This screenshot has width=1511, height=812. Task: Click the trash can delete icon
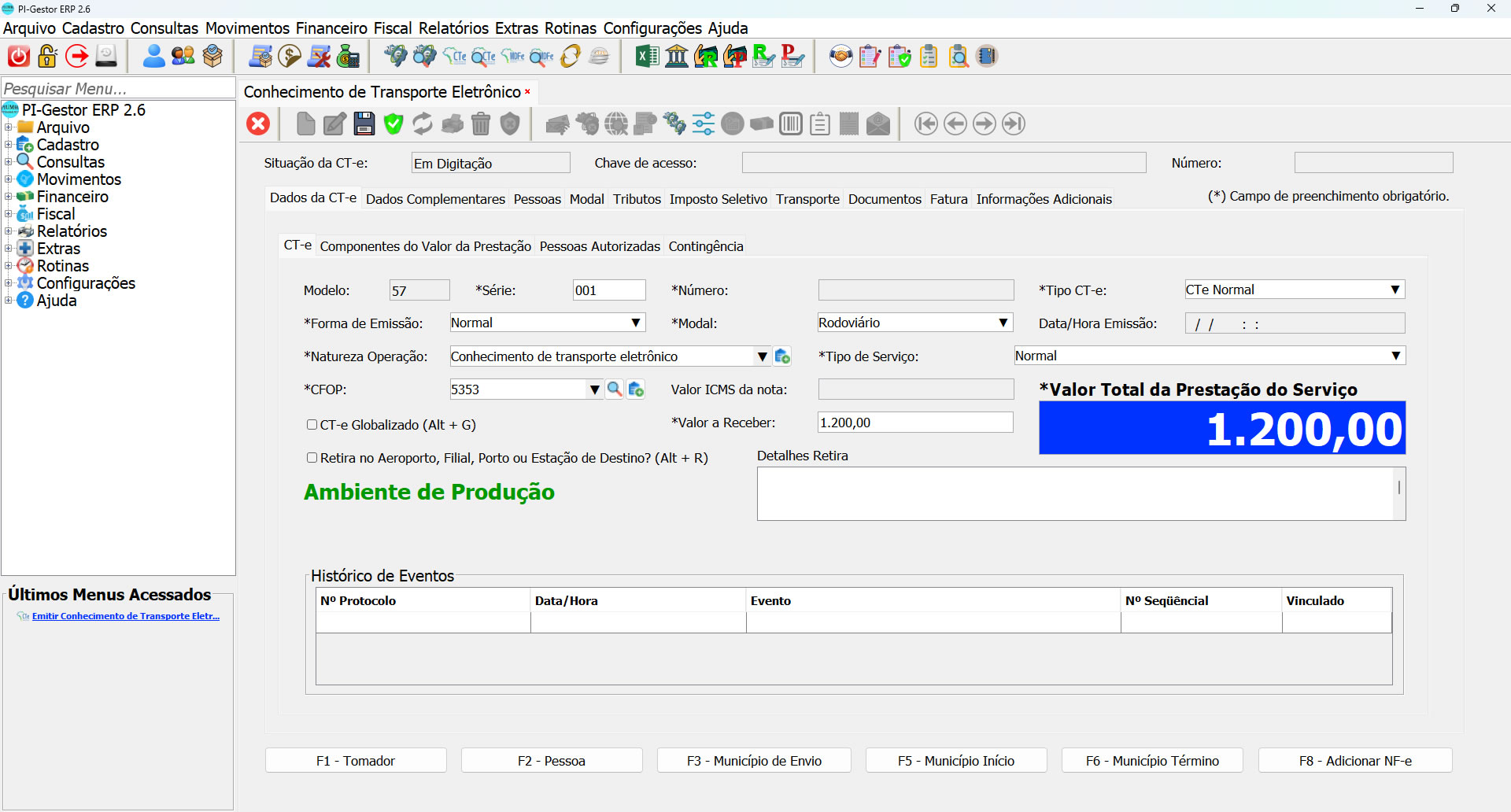coord(481,124)
